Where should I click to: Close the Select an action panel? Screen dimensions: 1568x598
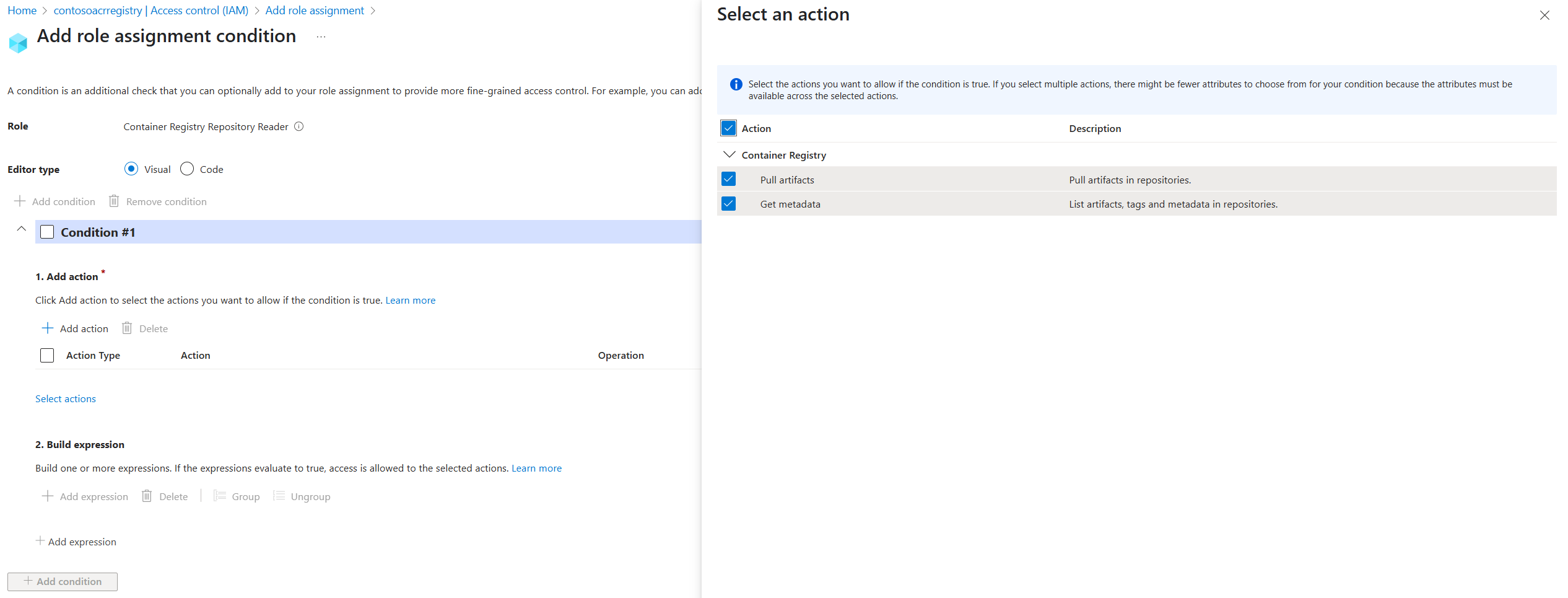(x=1544, y=15)
